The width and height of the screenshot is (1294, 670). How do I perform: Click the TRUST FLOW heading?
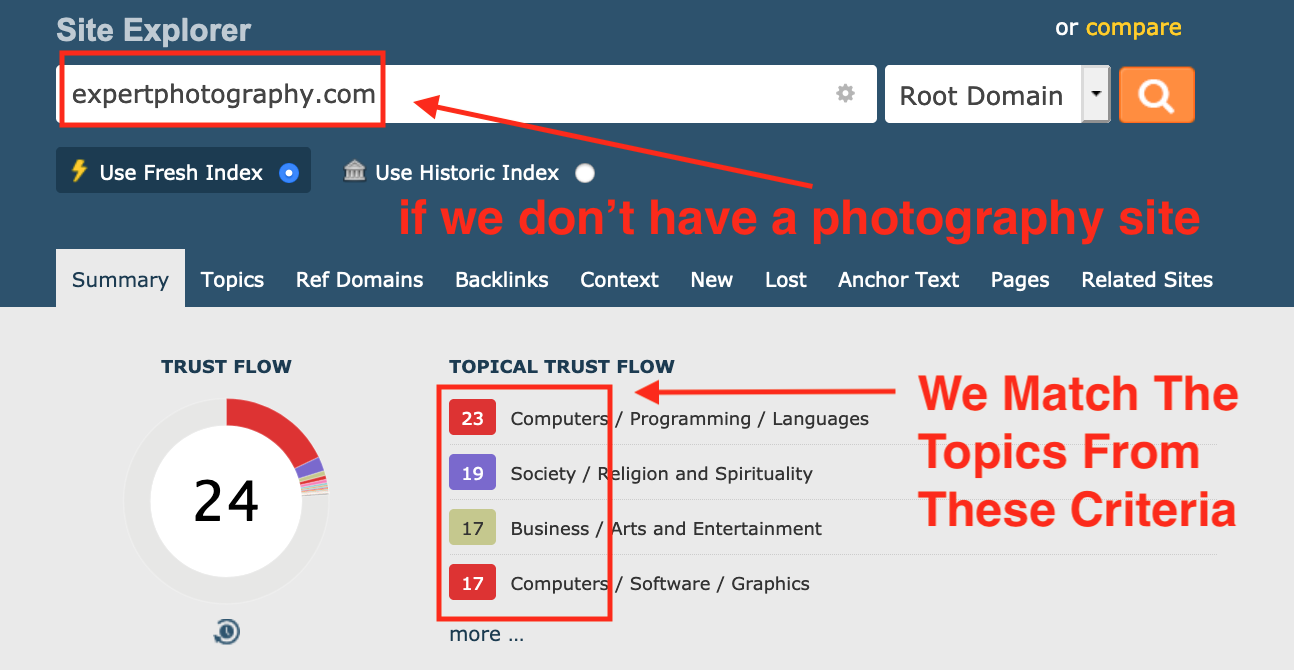226,367
